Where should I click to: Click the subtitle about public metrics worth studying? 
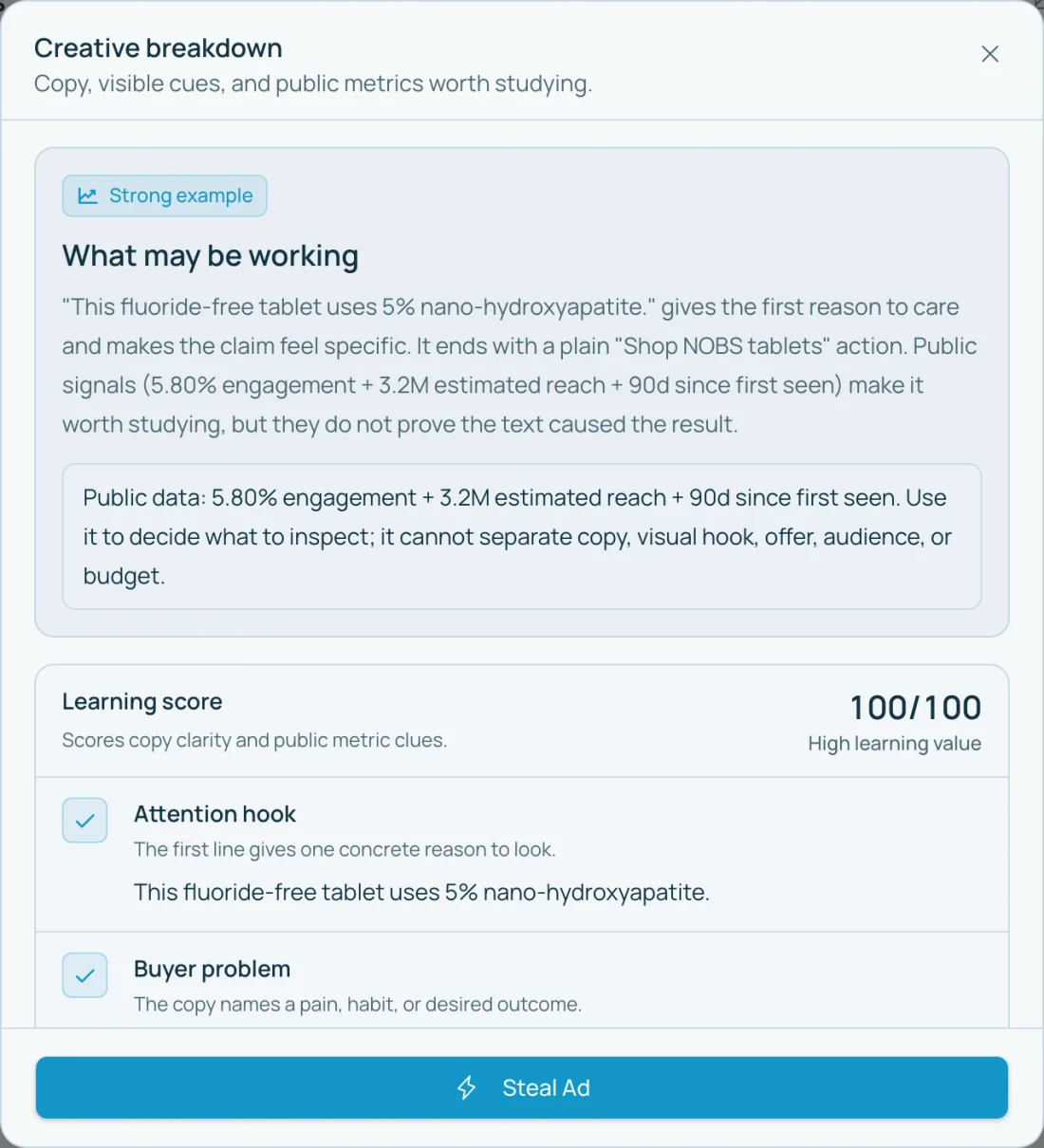(313, 83)
